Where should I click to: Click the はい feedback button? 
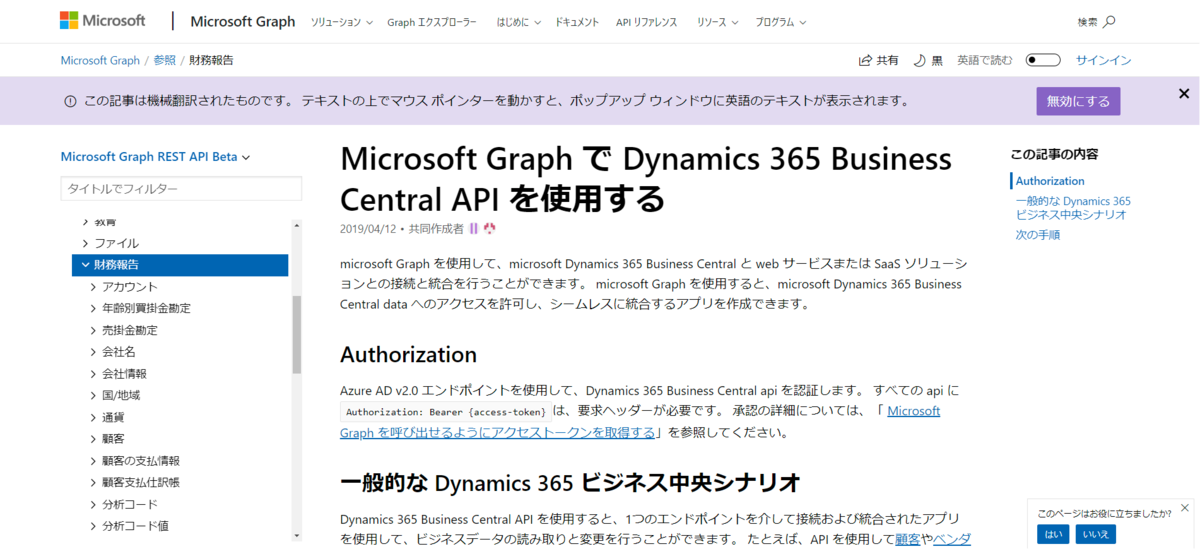pyautogui.click(x=1053, y=534)
